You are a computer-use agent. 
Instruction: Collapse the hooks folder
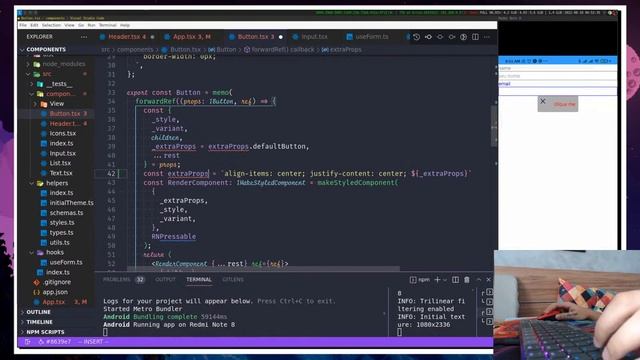(x=56, y=253)
